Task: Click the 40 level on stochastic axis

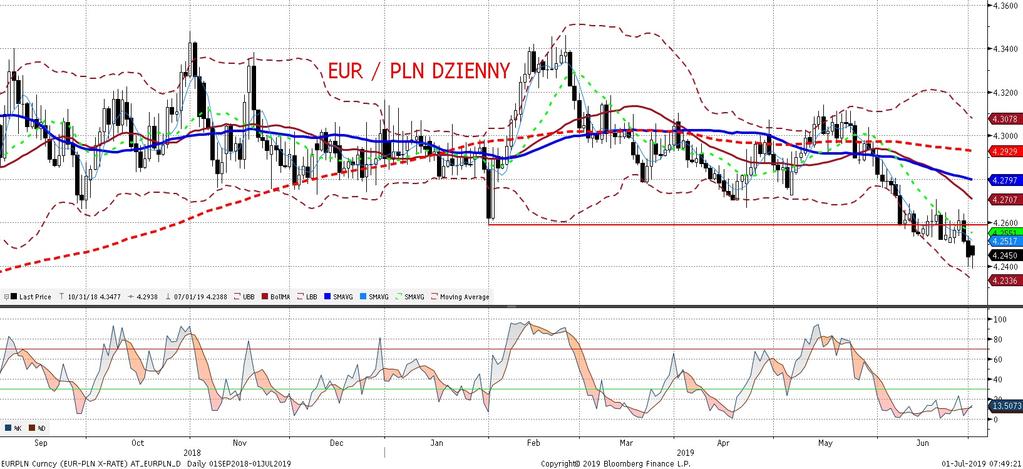Action: pyautogui.click(x=996, y=379)
